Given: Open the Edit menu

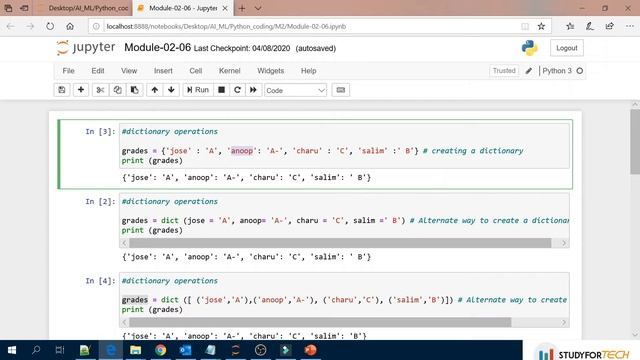Looking at the screenshot, I should 98,71.
